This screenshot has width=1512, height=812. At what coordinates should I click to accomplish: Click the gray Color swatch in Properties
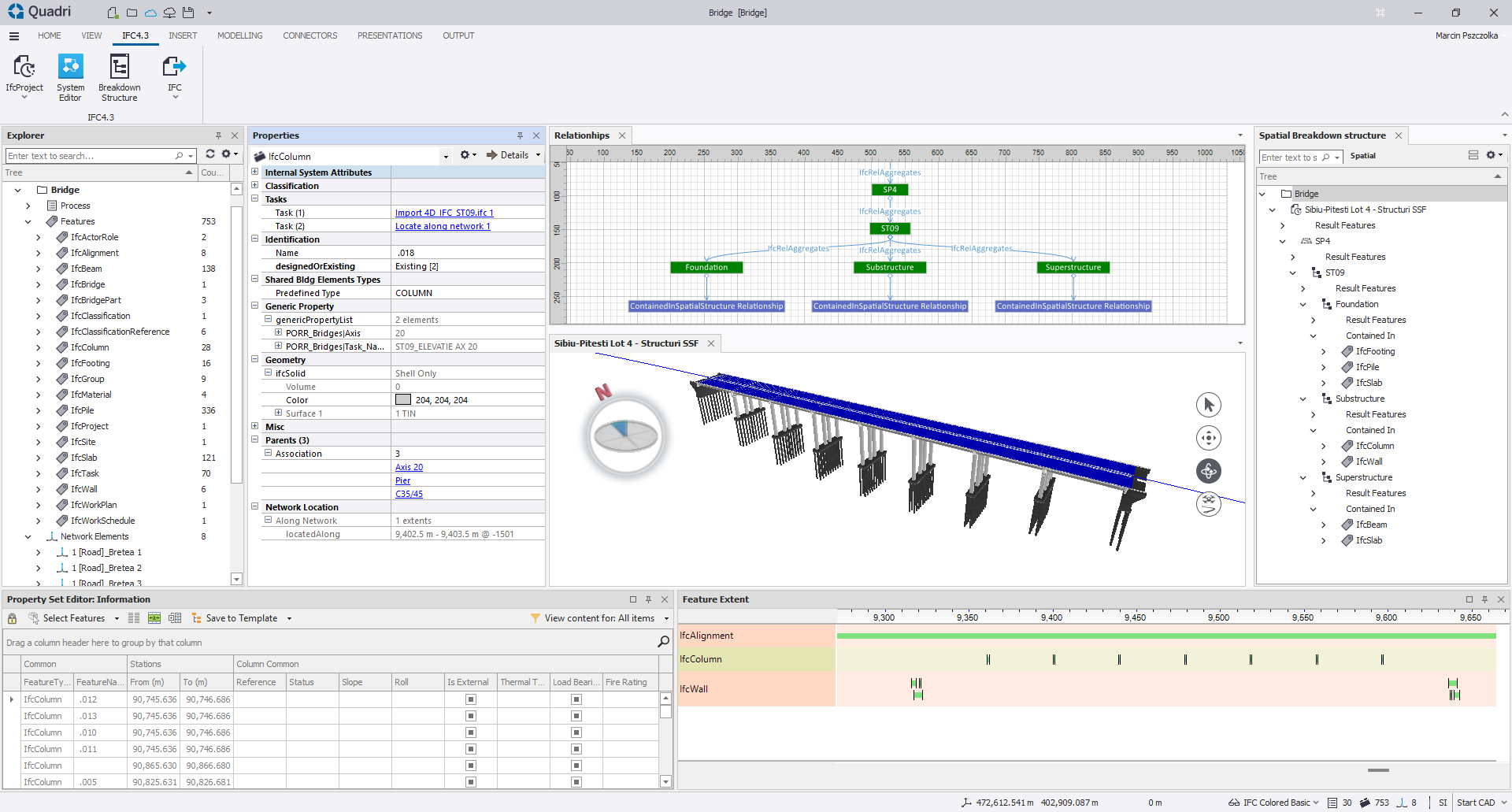[403, 400]
